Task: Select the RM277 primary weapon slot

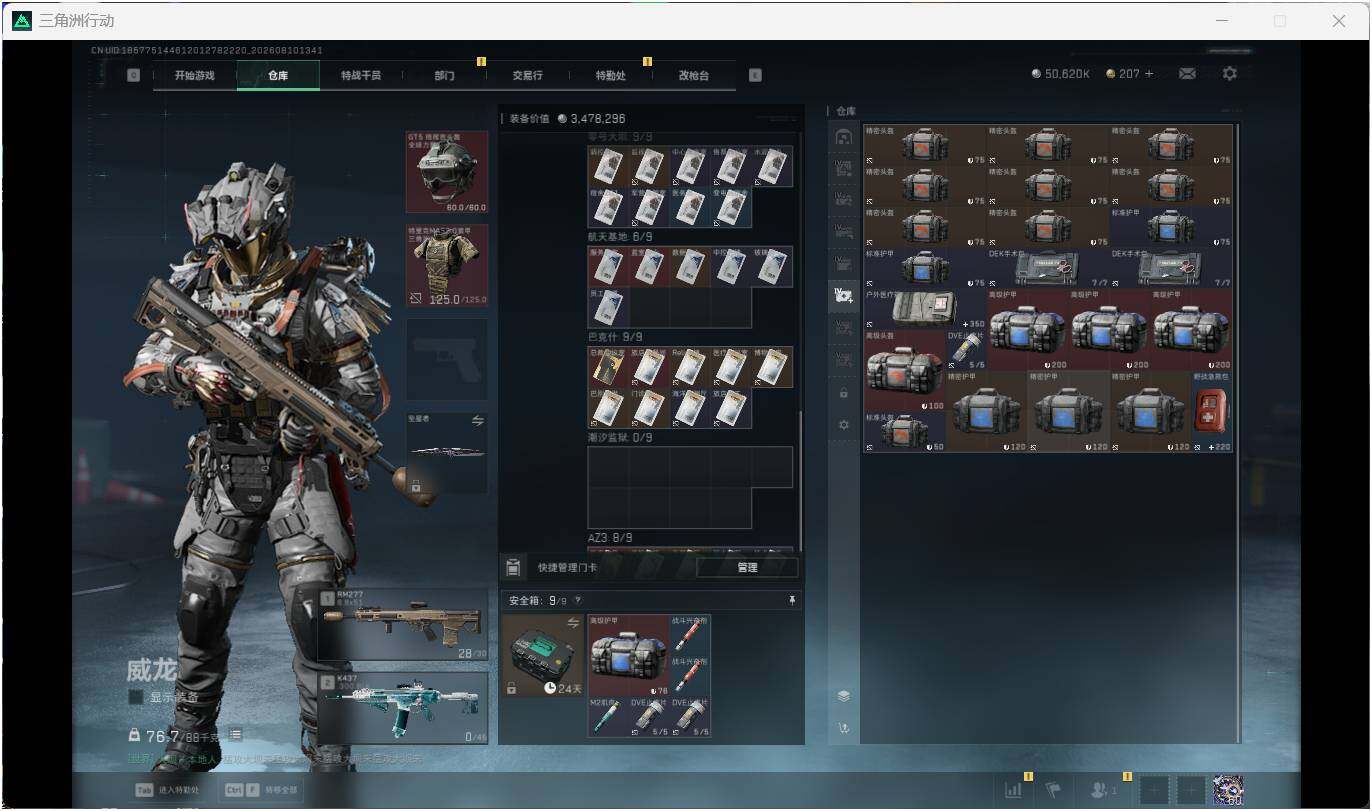Action: [403, 625]
